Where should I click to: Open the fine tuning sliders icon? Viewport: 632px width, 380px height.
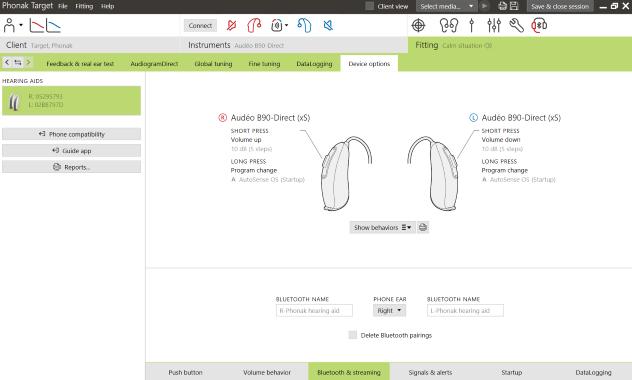(494, 25)
